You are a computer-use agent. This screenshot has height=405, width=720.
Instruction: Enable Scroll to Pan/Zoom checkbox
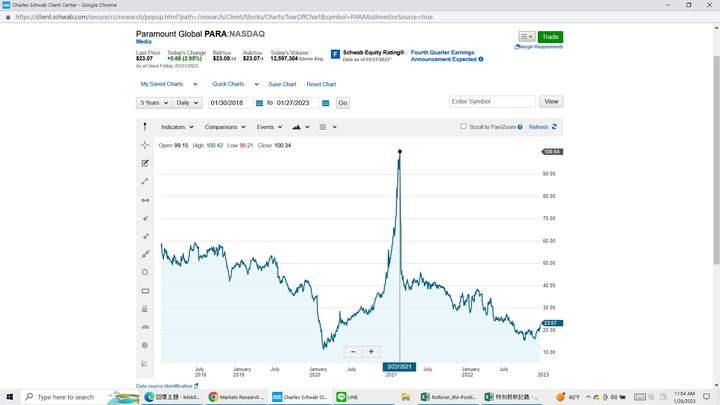pos(463,126)
